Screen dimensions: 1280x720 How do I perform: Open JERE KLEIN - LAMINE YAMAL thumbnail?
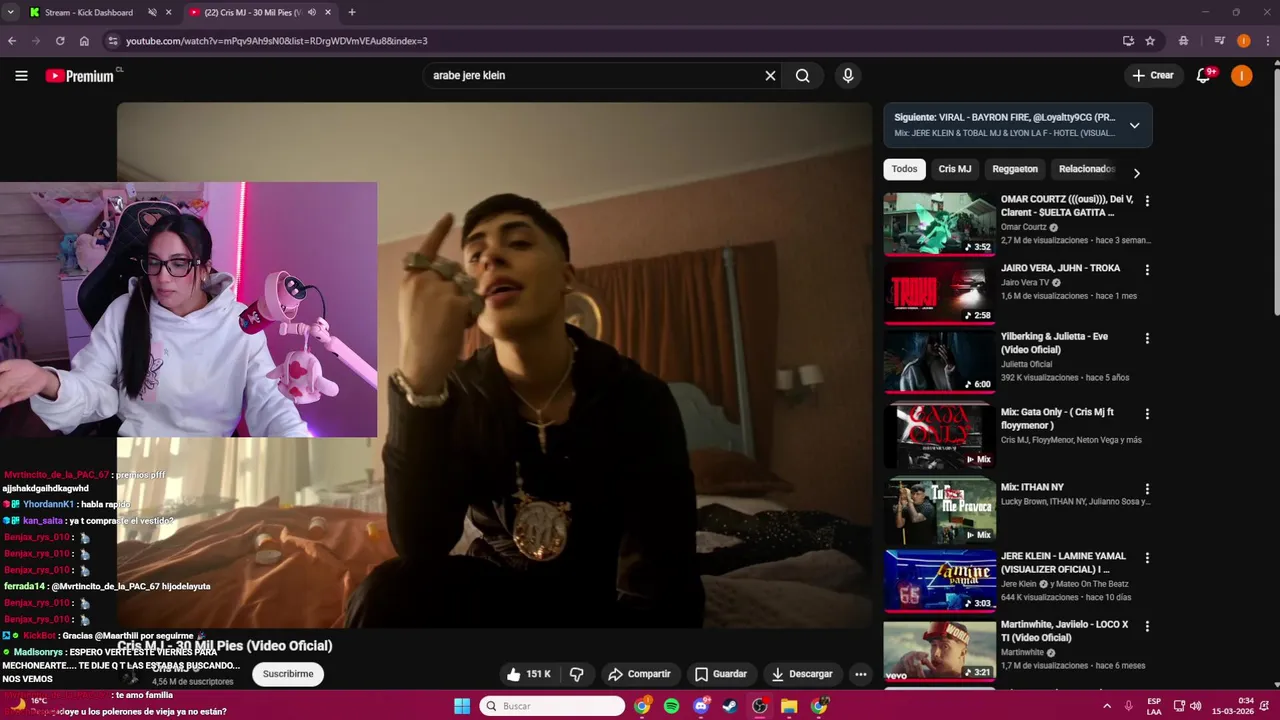(x=939, y=580)
